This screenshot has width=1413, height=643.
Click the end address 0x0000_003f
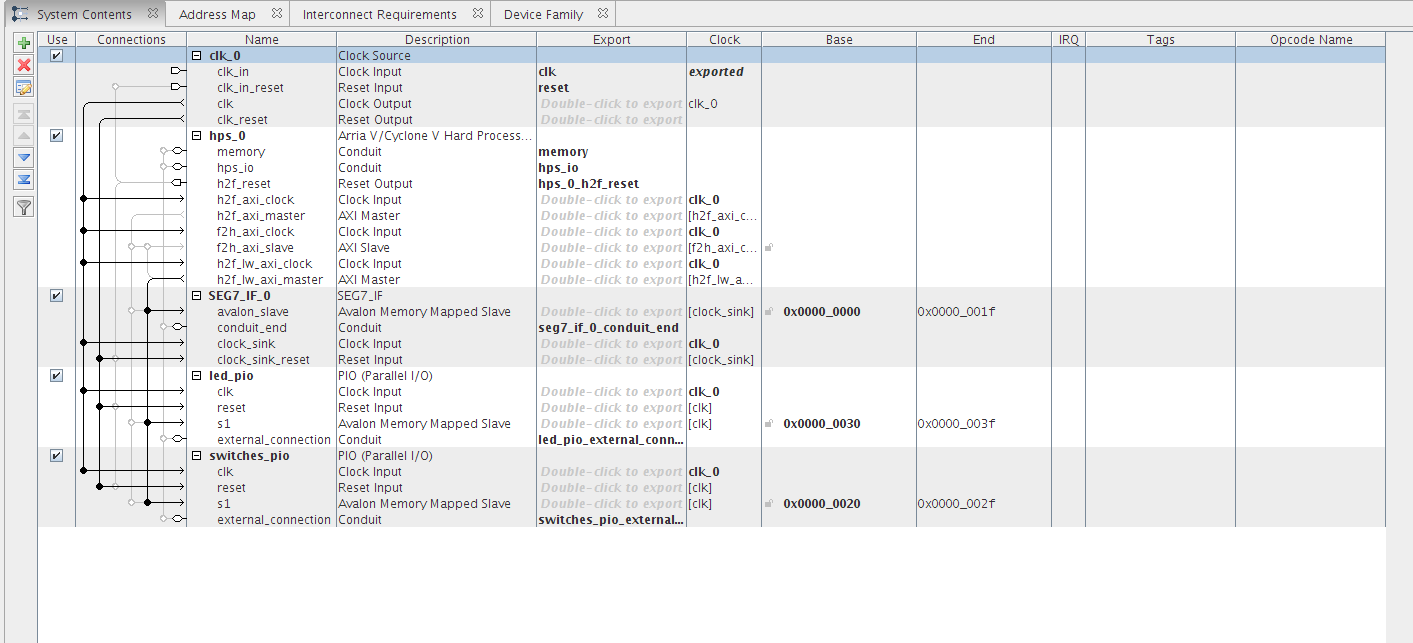click(956, 424)
